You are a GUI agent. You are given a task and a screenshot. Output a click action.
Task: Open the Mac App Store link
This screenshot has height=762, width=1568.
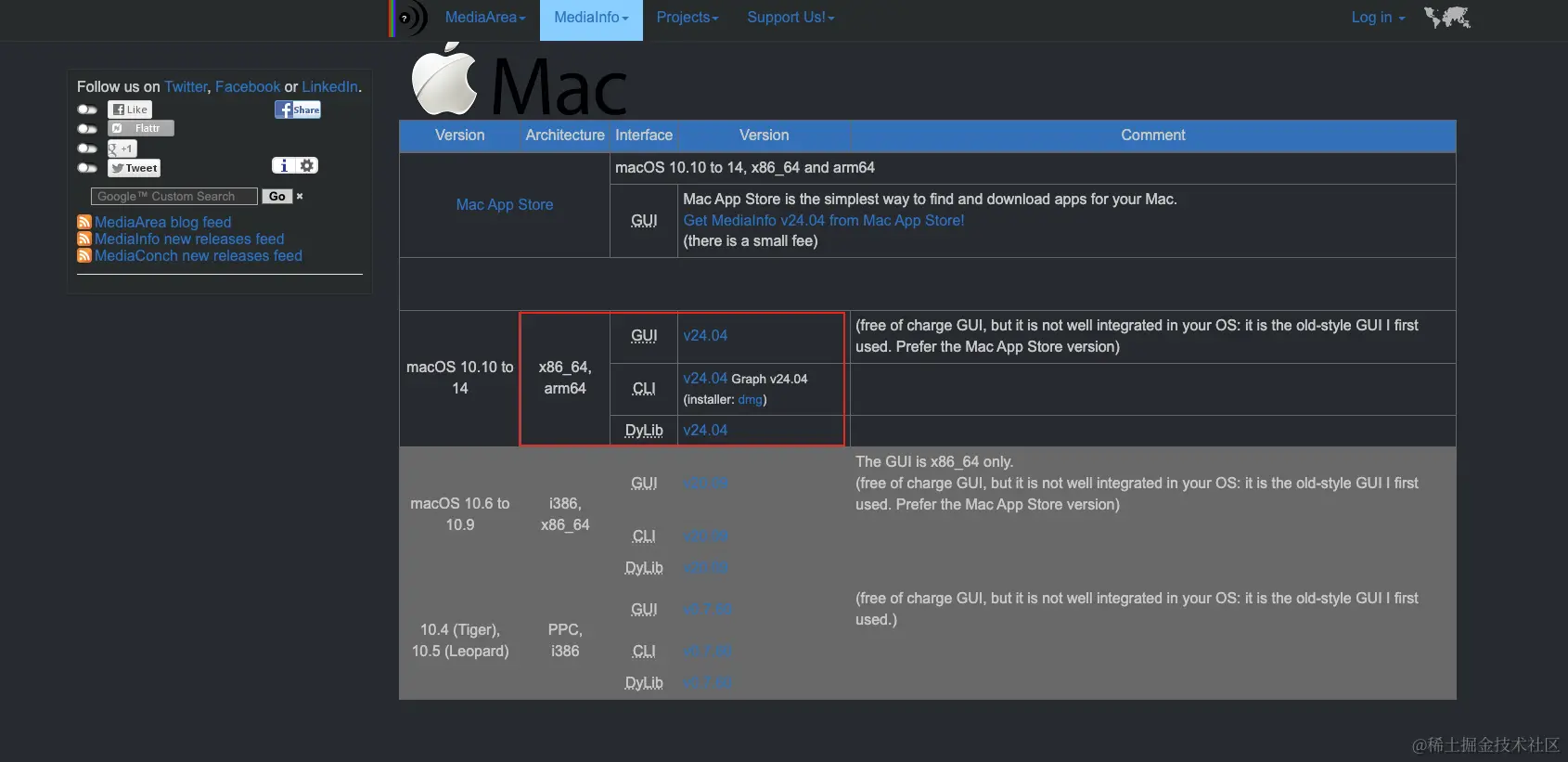505,204
